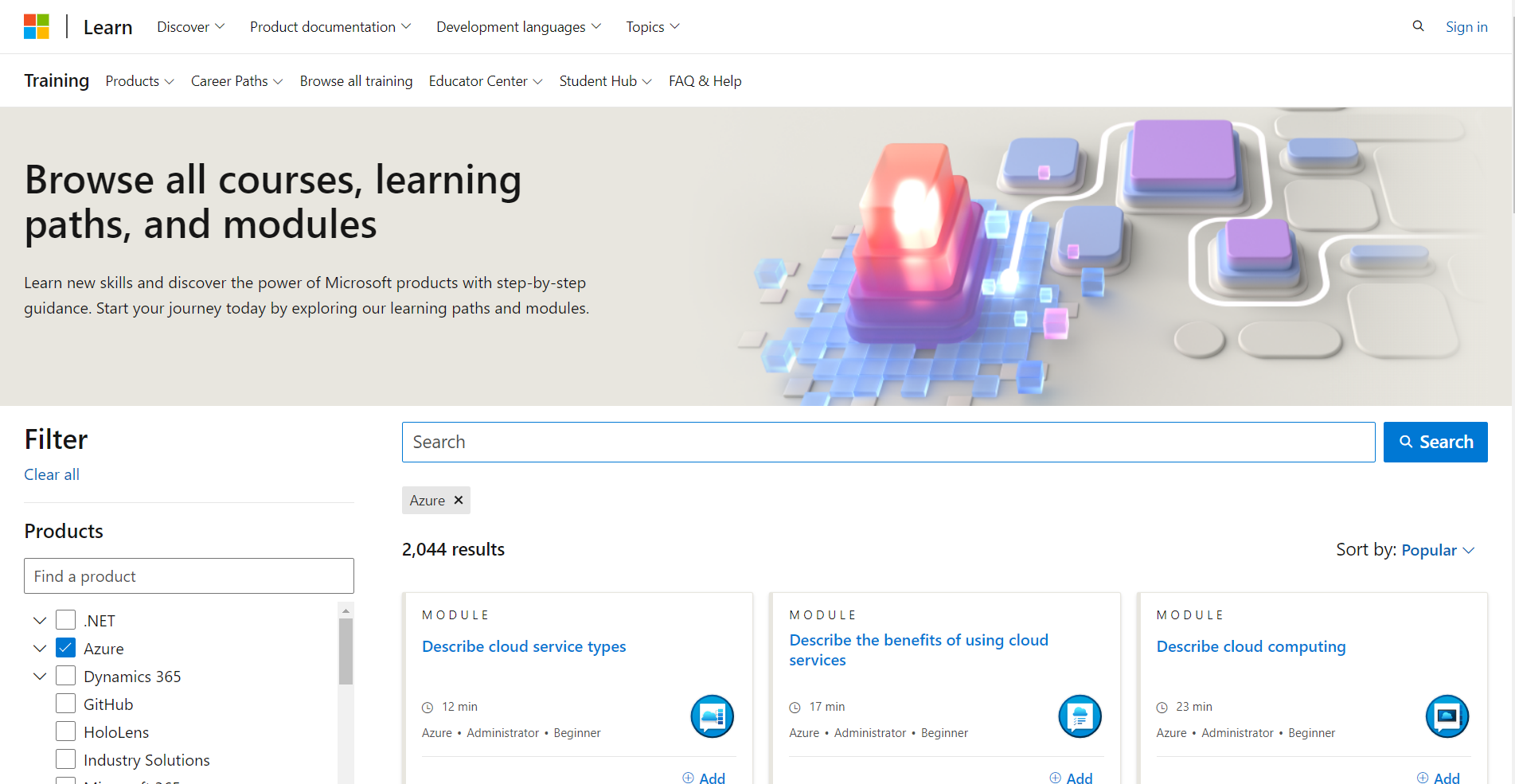1515x784 pixels.
Task: Check the HoloLens product checkbox
Action: click(66, 731)
